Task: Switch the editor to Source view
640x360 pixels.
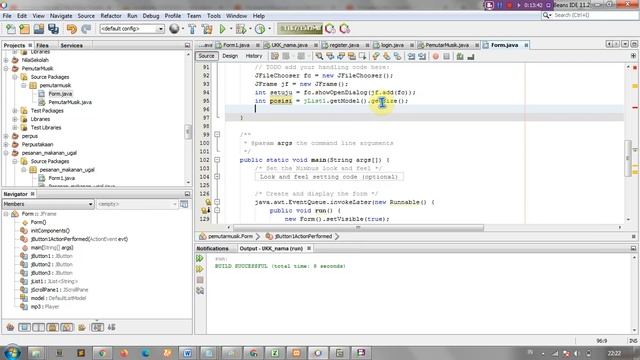Action: pyautogui.click(x=206, y=56)
